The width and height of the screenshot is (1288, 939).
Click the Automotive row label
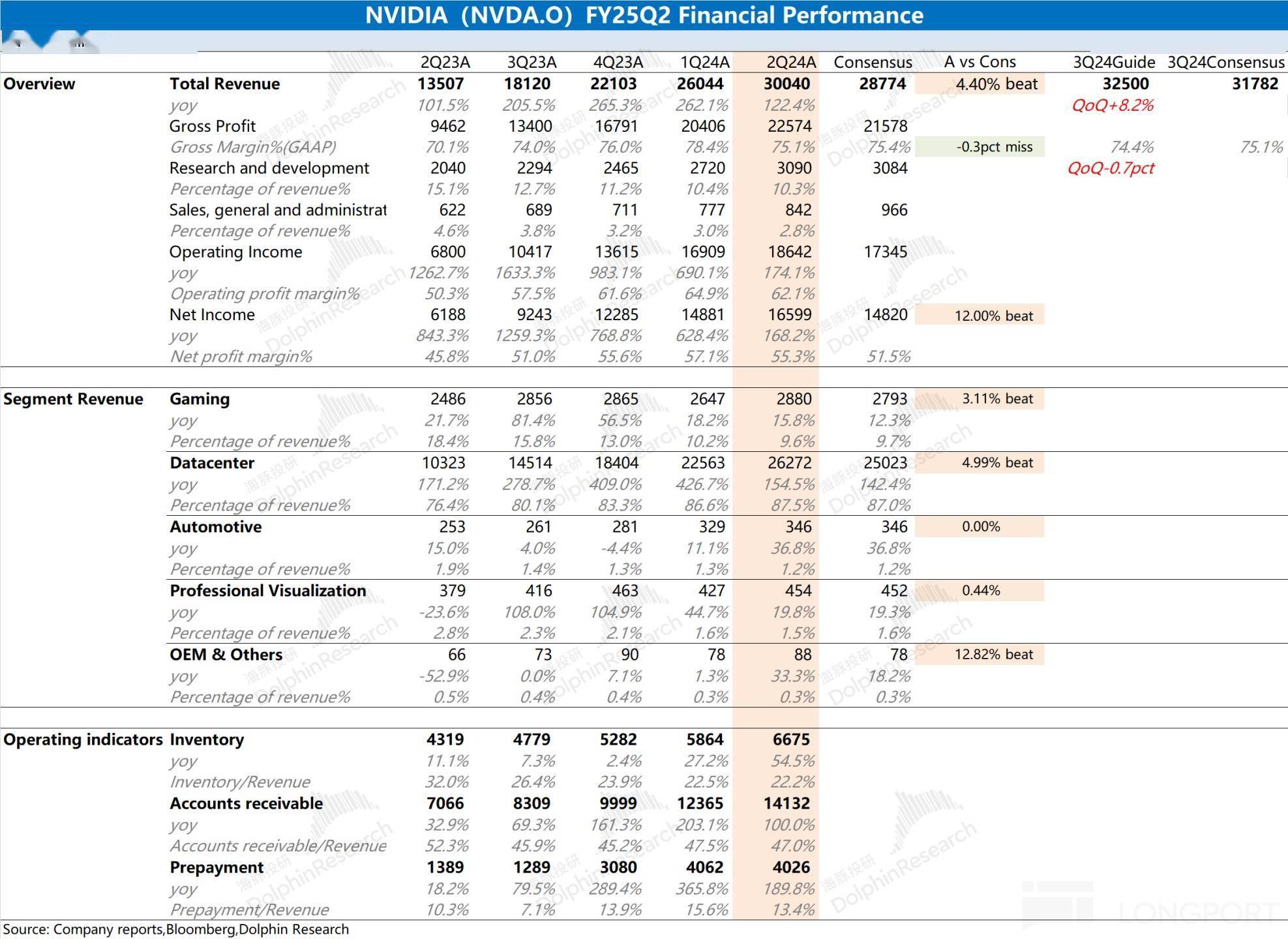click(215, 527)
